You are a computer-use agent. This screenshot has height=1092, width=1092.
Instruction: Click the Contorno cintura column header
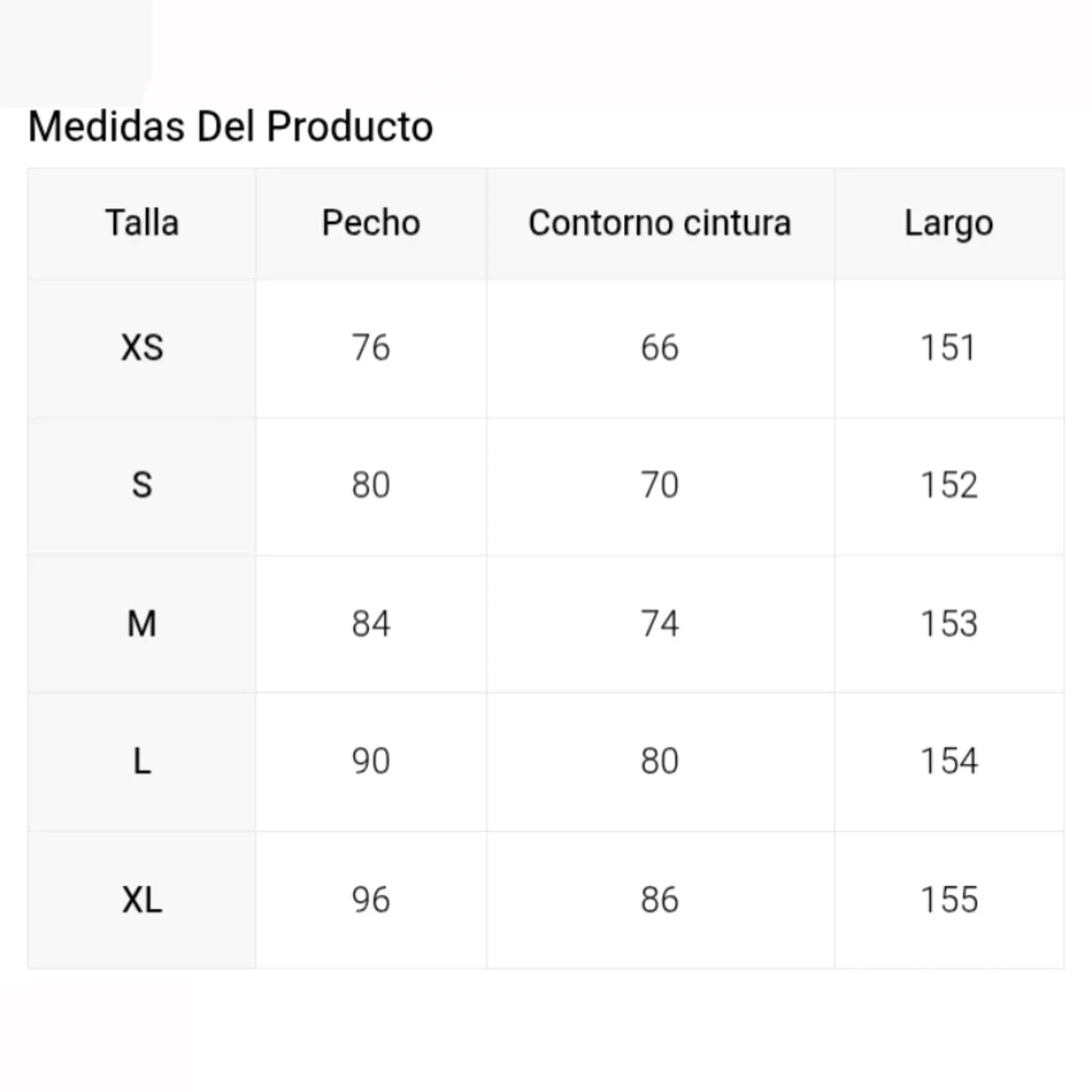pyautogui.click(x=660, y=222)
